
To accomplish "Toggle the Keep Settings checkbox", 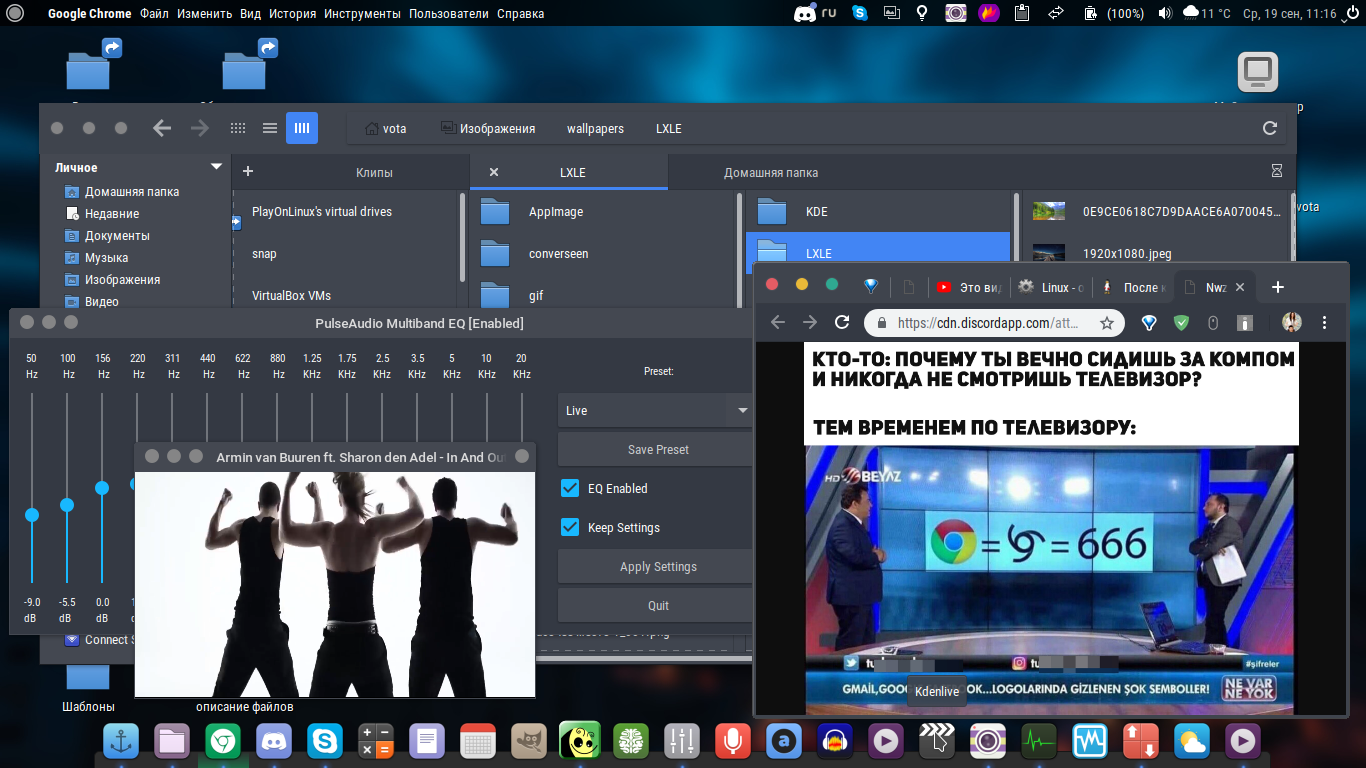I will coord(570,527).
